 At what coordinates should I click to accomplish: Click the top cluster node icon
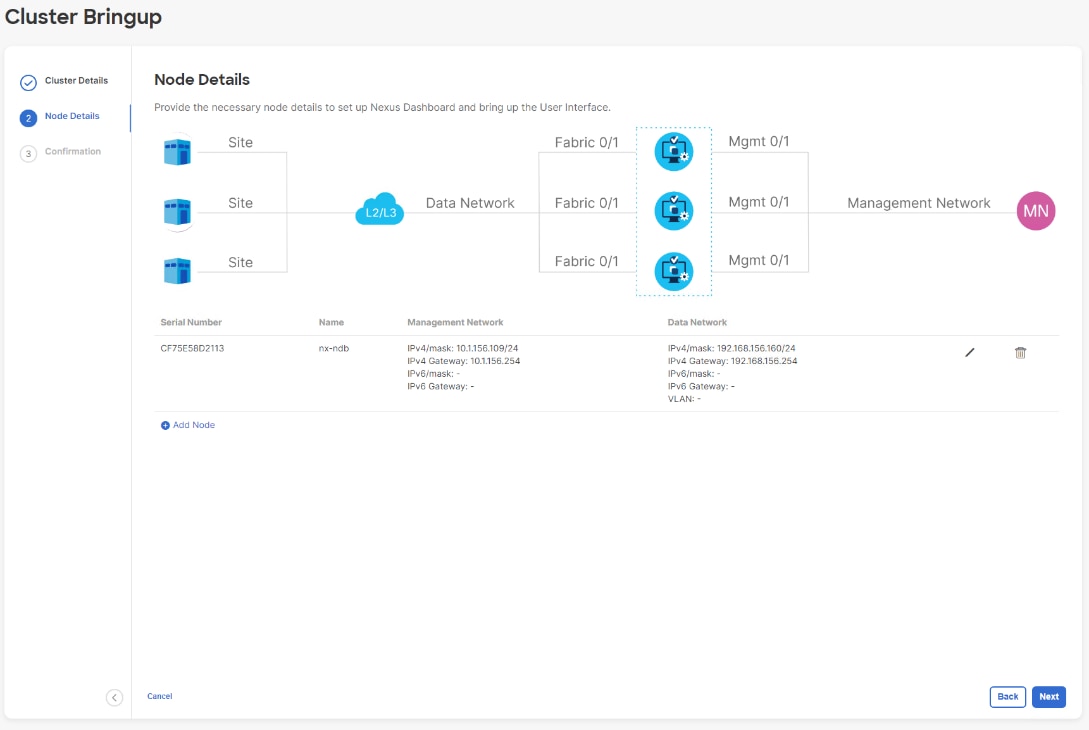(673, 152)
